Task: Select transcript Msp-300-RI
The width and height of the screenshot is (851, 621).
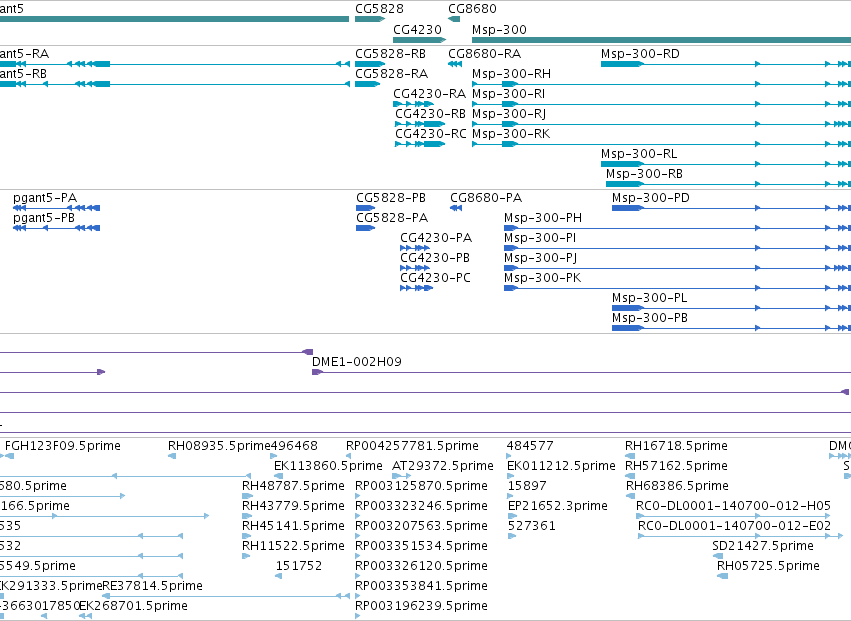Action: (x=509, y=94)
